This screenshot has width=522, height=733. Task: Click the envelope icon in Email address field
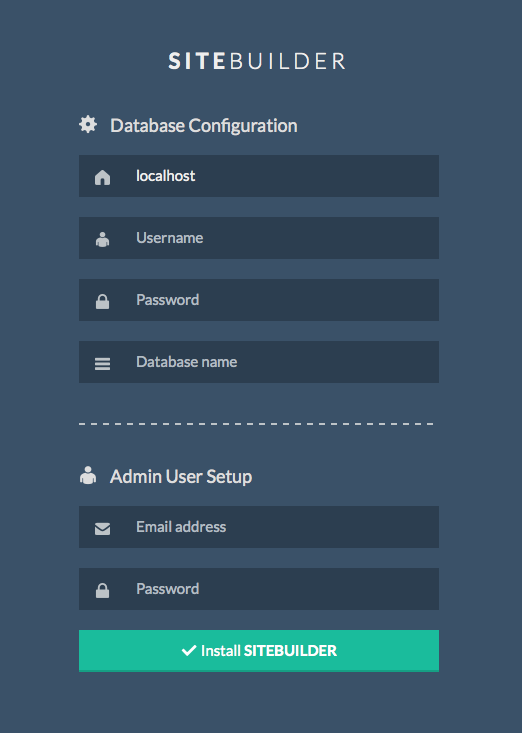(102, 529)
